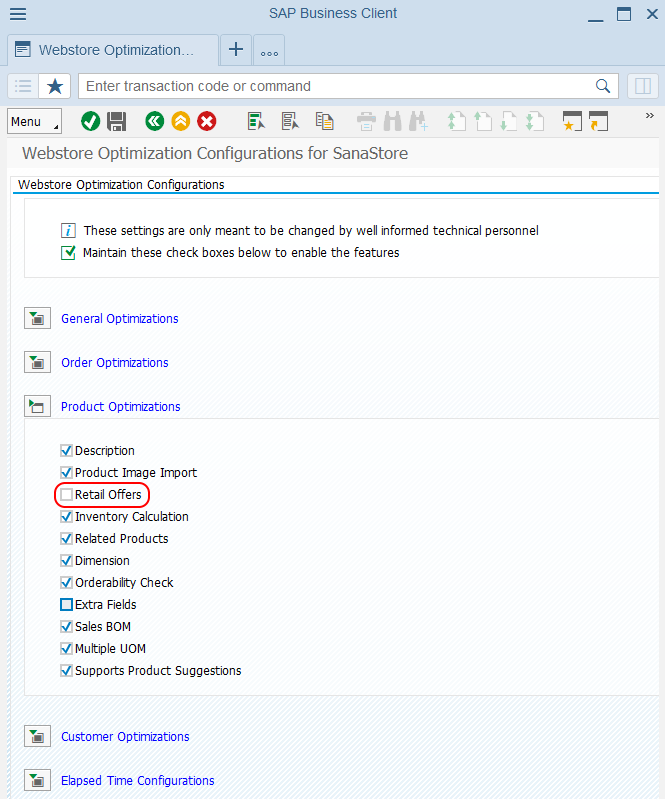Toggle the Multiple UOM checkbox

click(x=66, y=648)
